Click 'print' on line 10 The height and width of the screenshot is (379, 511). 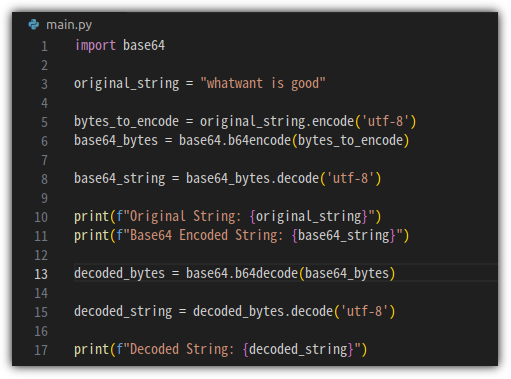tap(91, 216)
